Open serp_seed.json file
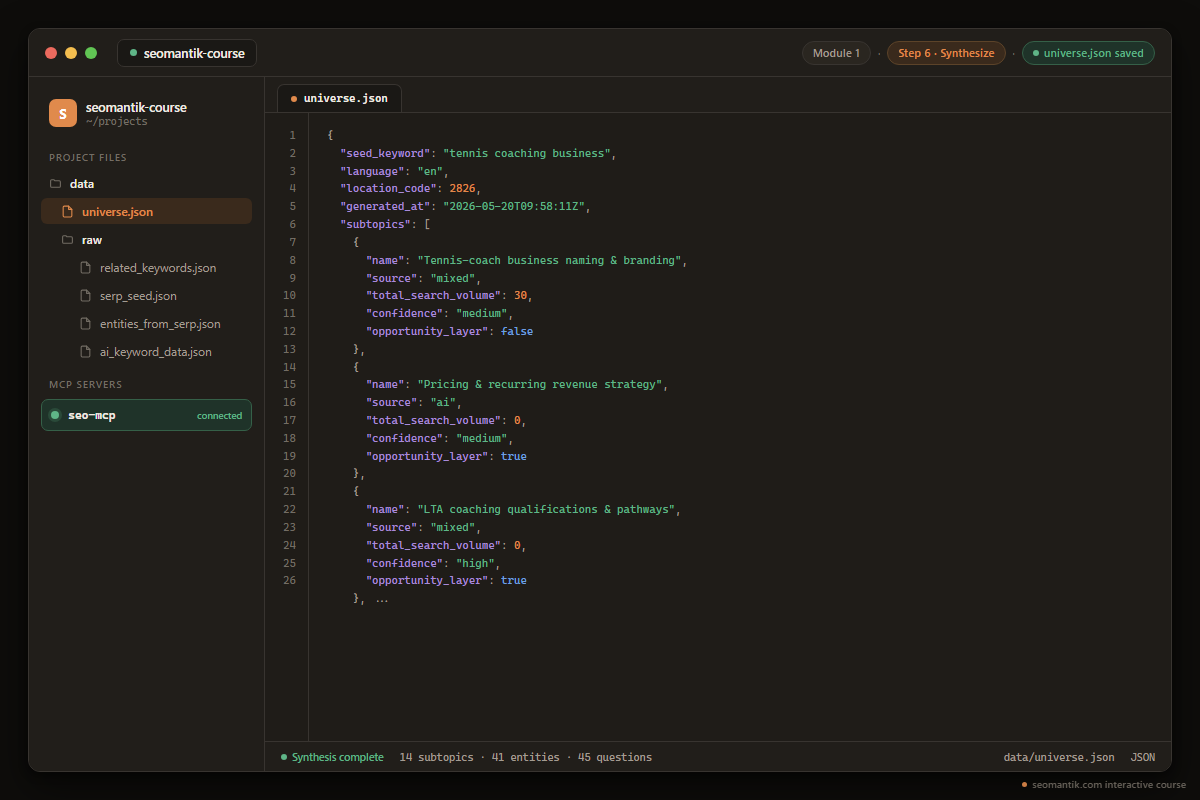Image resolution: width=1200 pixels, height=800 pixels. pyautogui.click(x=146, y=296)
